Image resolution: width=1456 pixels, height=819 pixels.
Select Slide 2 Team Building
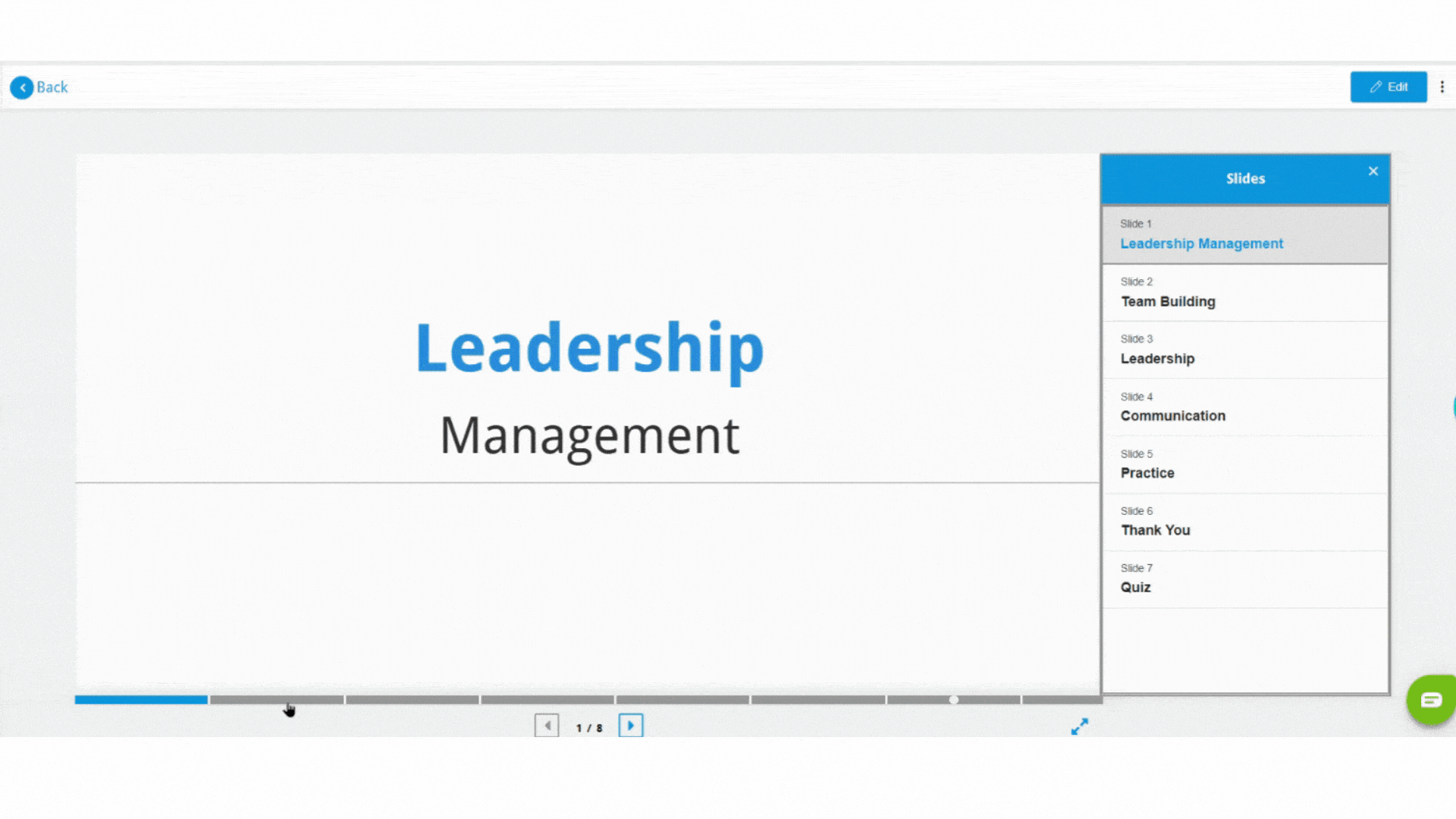(x=1244, y=292)
